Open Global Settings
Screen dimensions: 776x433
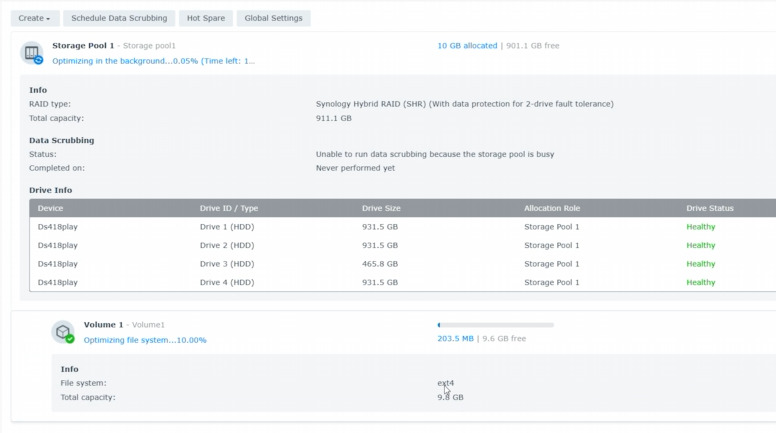273,18
